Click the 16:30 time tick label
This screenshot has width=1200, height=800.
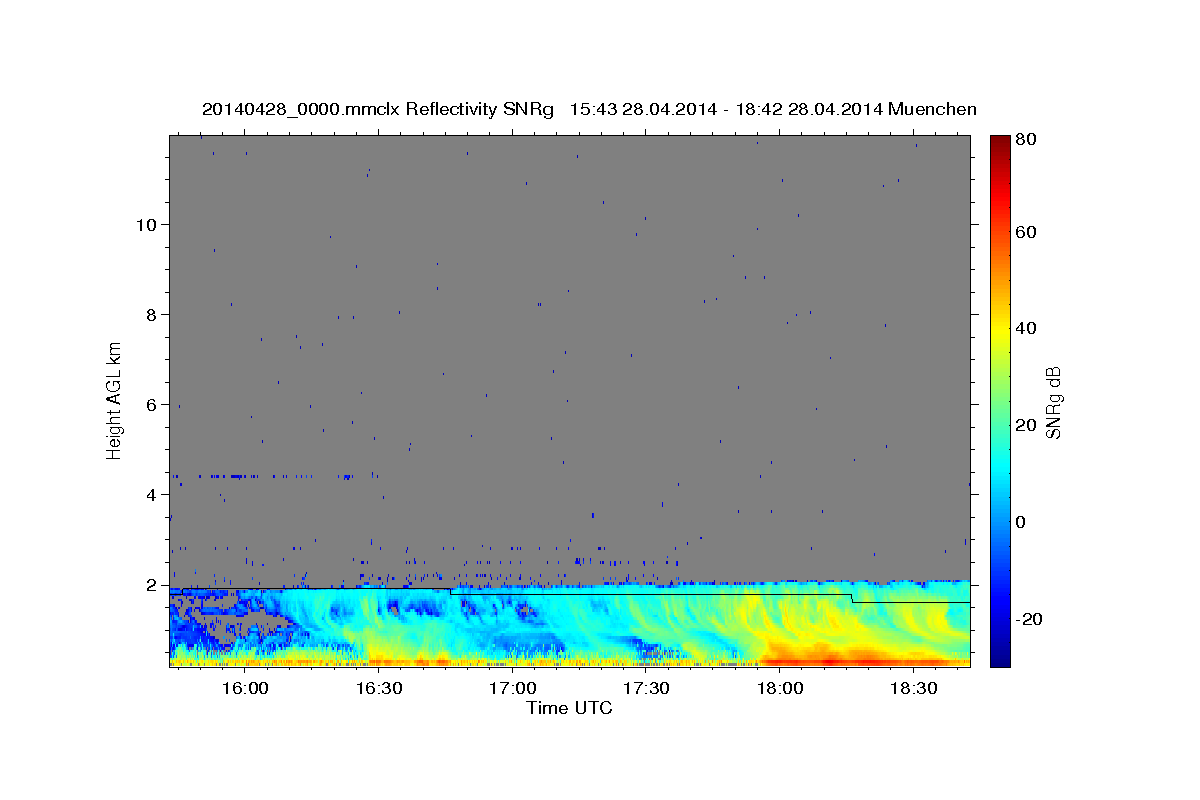click(x=378, y=689)
